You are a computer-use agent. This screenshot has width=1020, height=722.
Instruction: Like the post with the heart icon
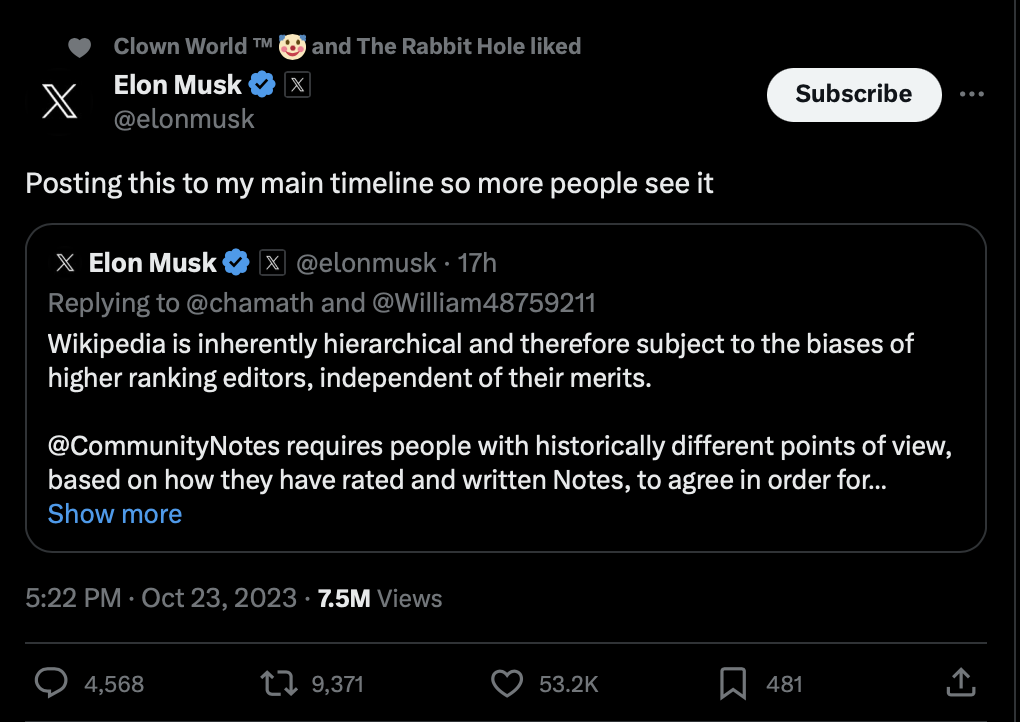point(509,683)
